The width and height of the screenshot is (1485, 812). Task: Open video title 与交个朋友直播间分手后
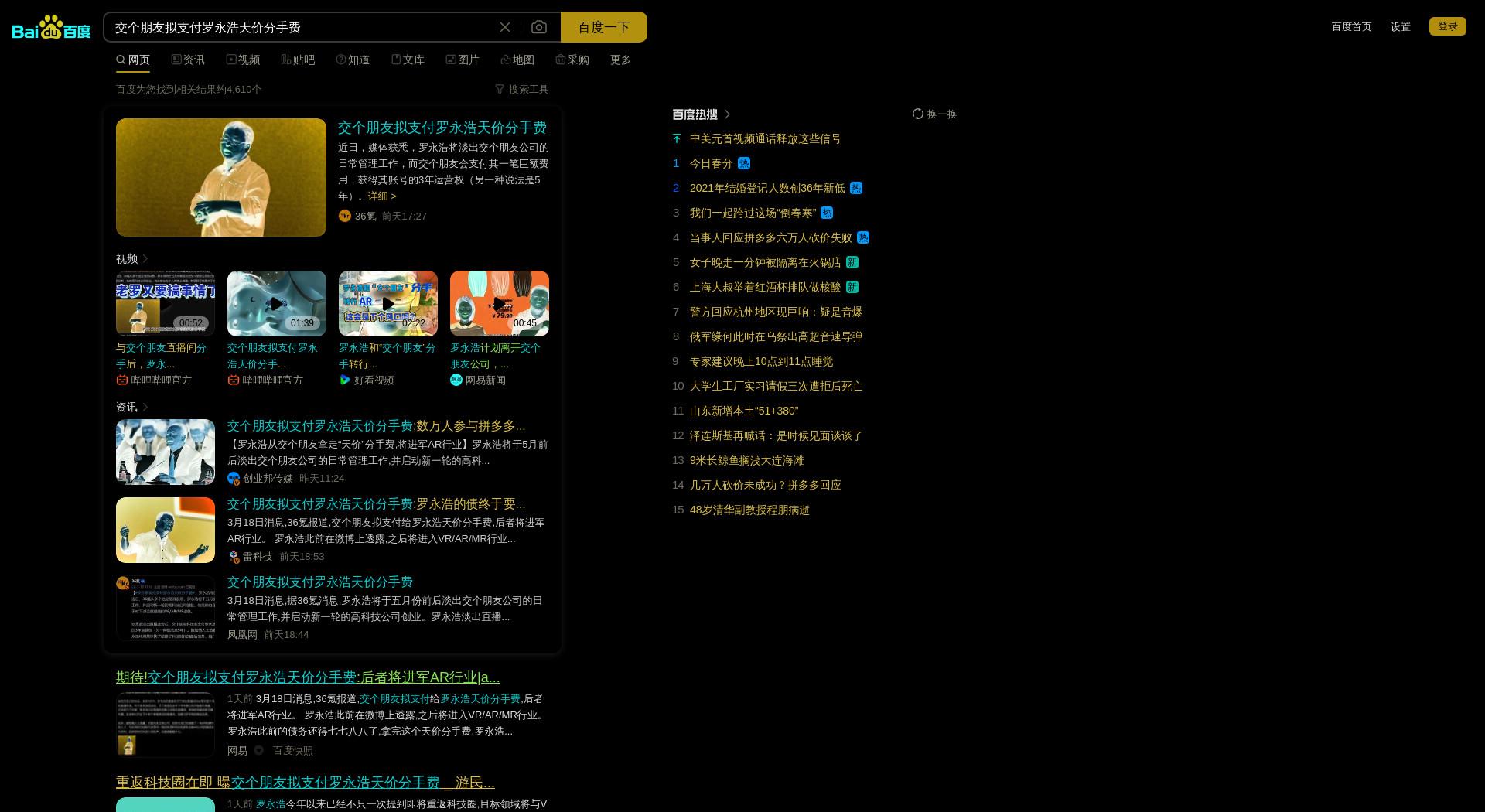[162, 356]
